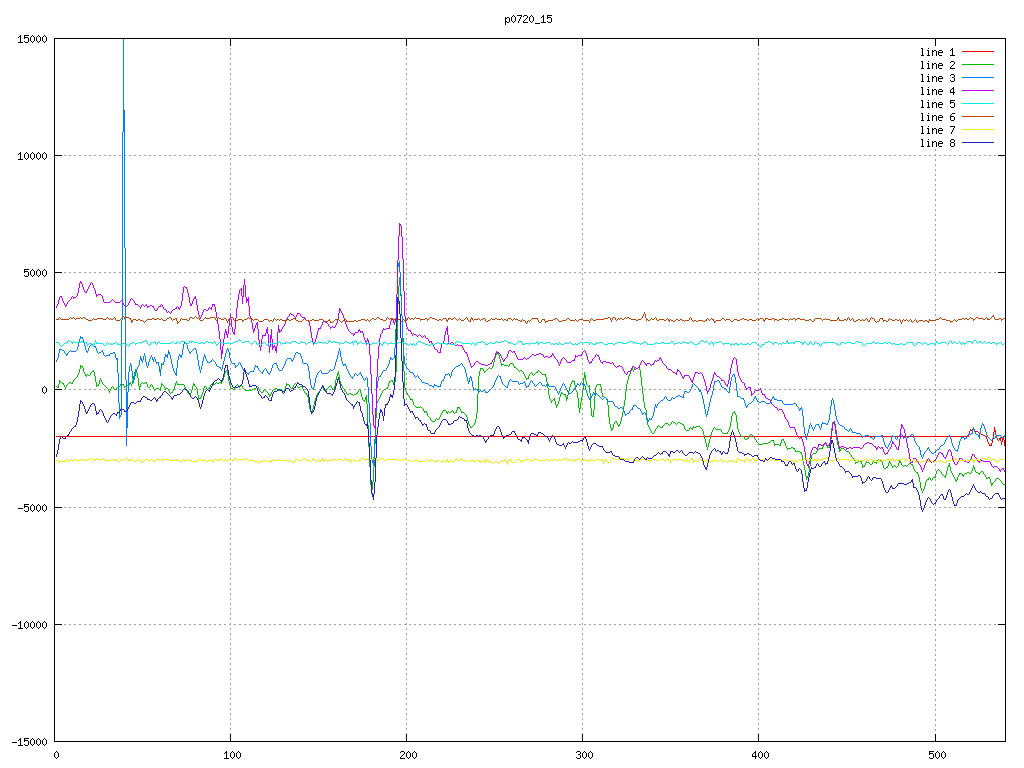Click the yellow line sample beside 'line 7'
1024x768 pixels.
(978, 130)
